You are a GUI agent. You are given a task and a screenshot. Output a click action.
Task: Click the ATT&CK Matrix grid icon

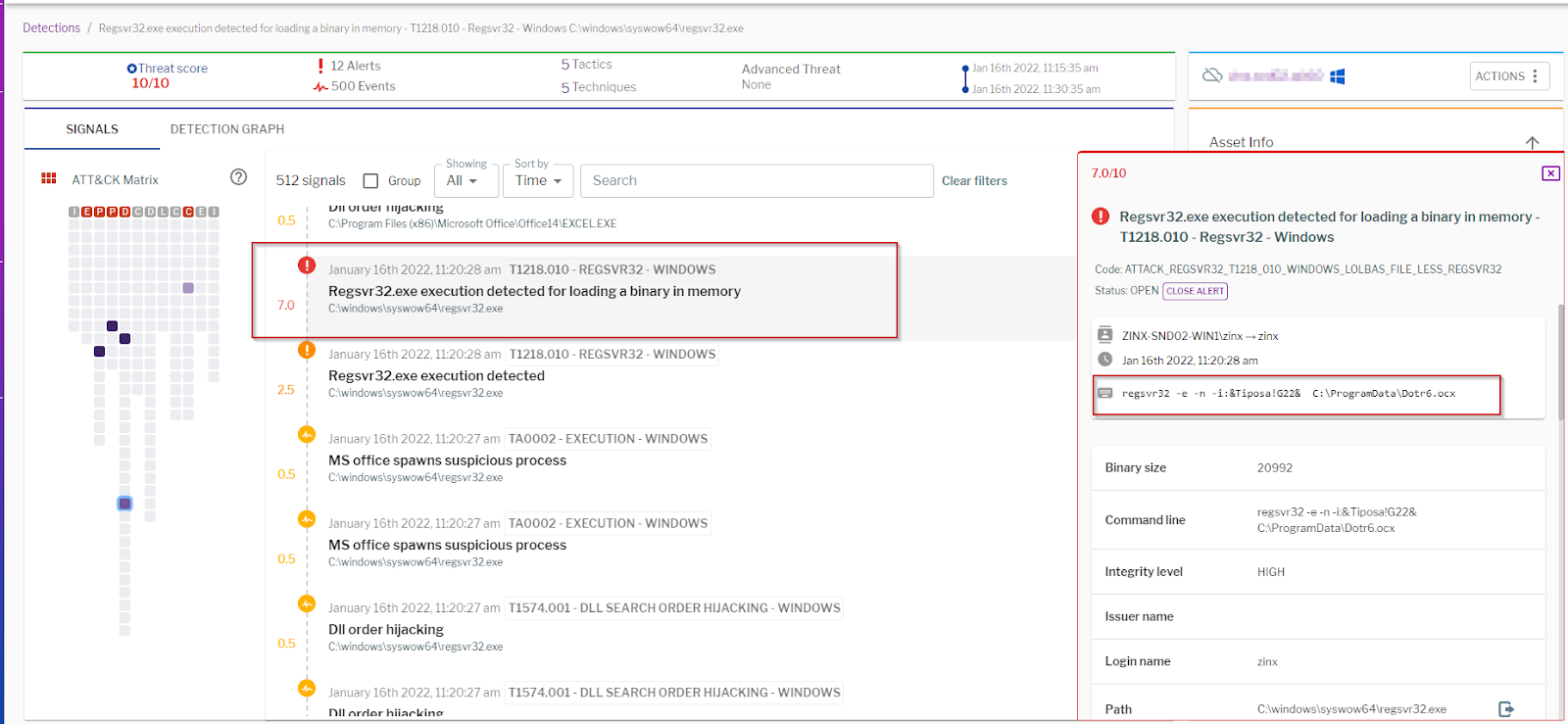point(48,178)
